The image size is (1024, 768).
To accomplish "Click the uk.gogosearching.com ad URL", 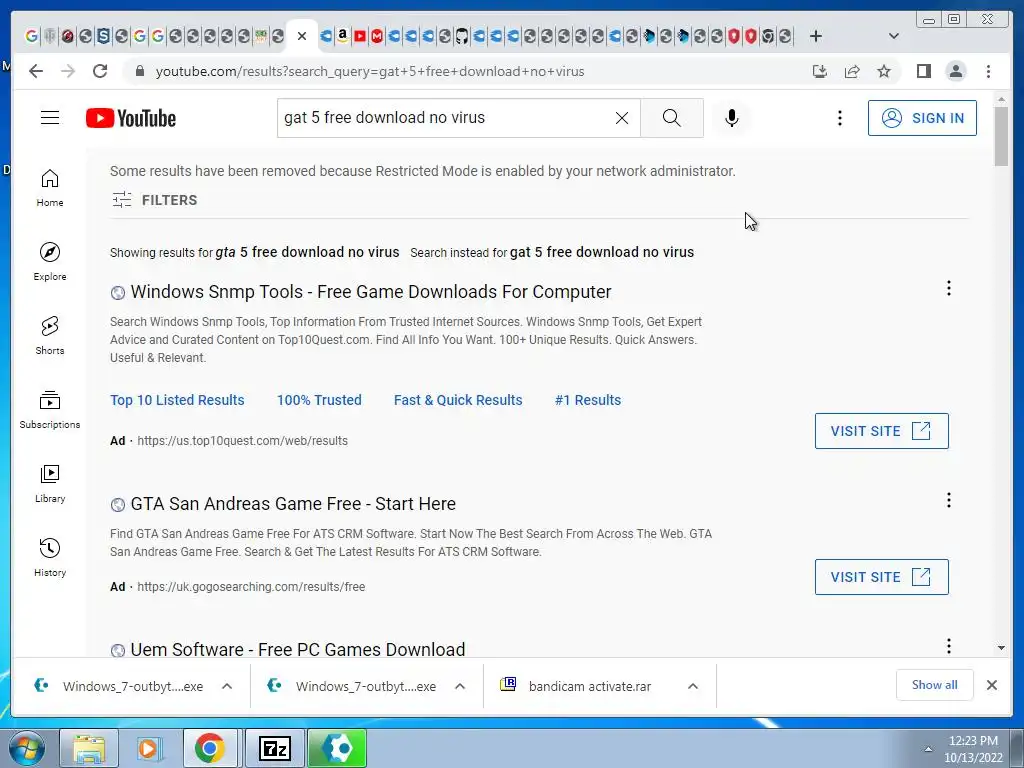I will pos(251,586).
